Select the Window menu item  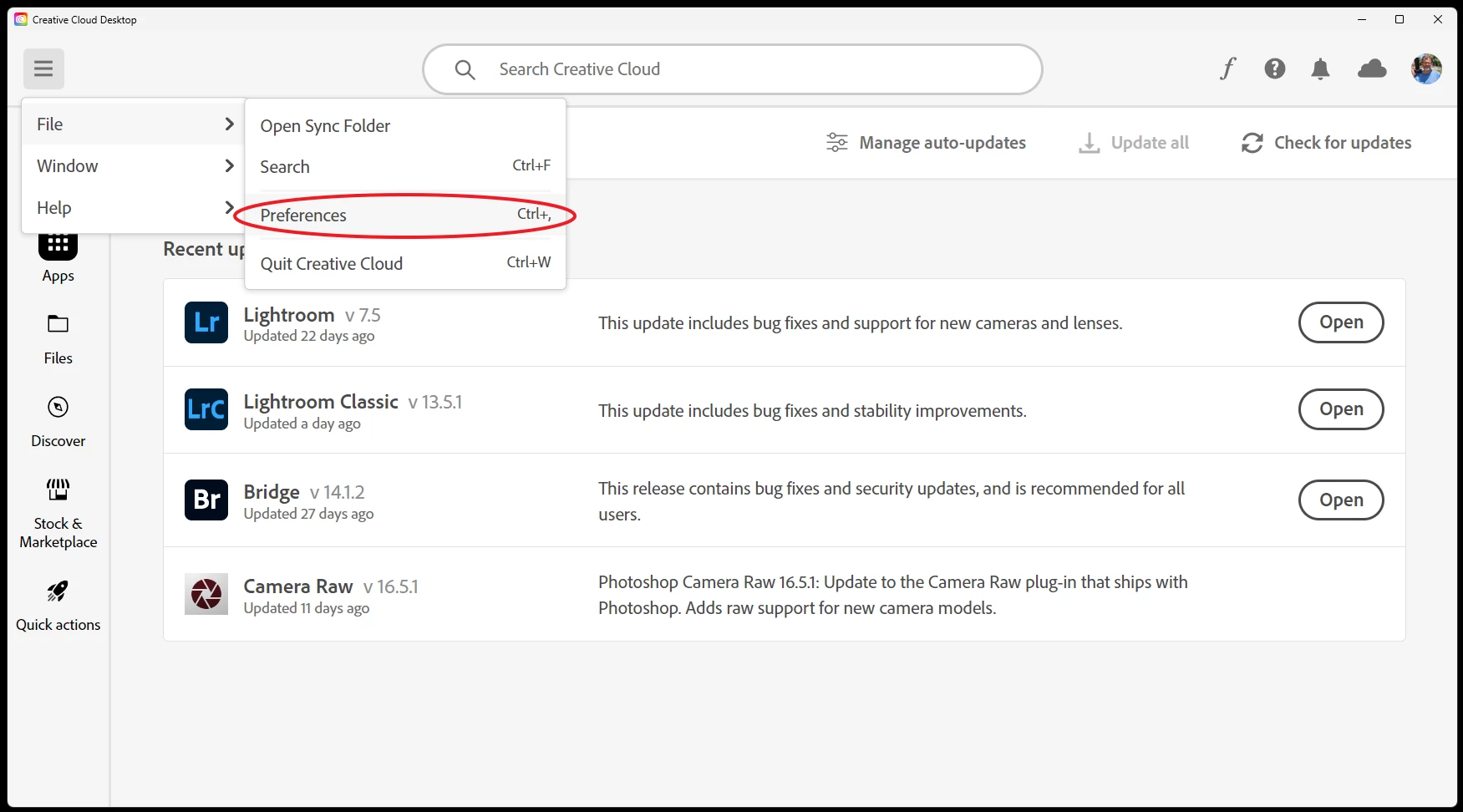tap(134, 165)
